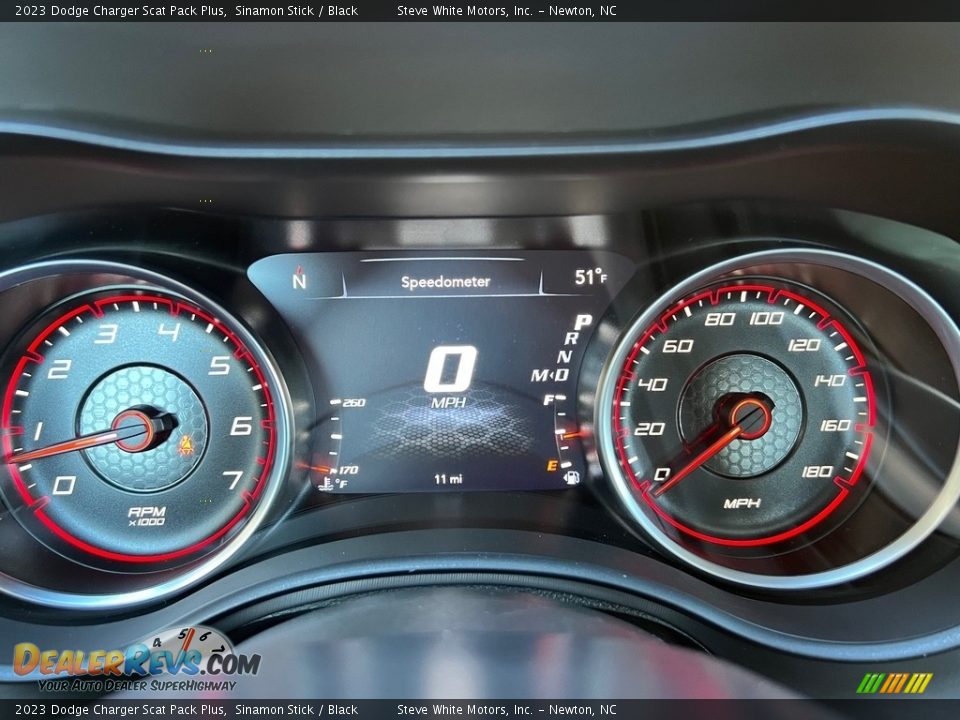Click the fuel level gauge needle
This screenshot has height=720, width=960.
(576, 434)
